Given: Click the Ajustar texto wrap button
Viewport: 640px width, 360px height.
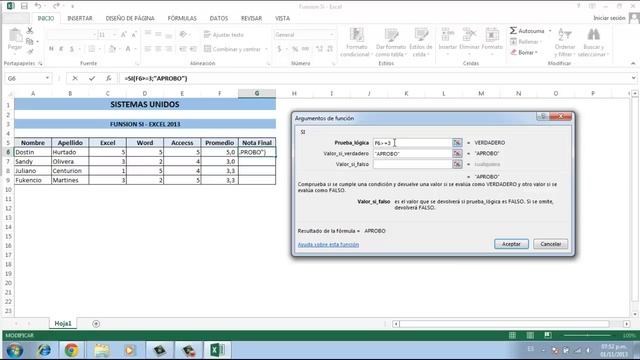Looking at the screenshot, I should tap(224, 35).
